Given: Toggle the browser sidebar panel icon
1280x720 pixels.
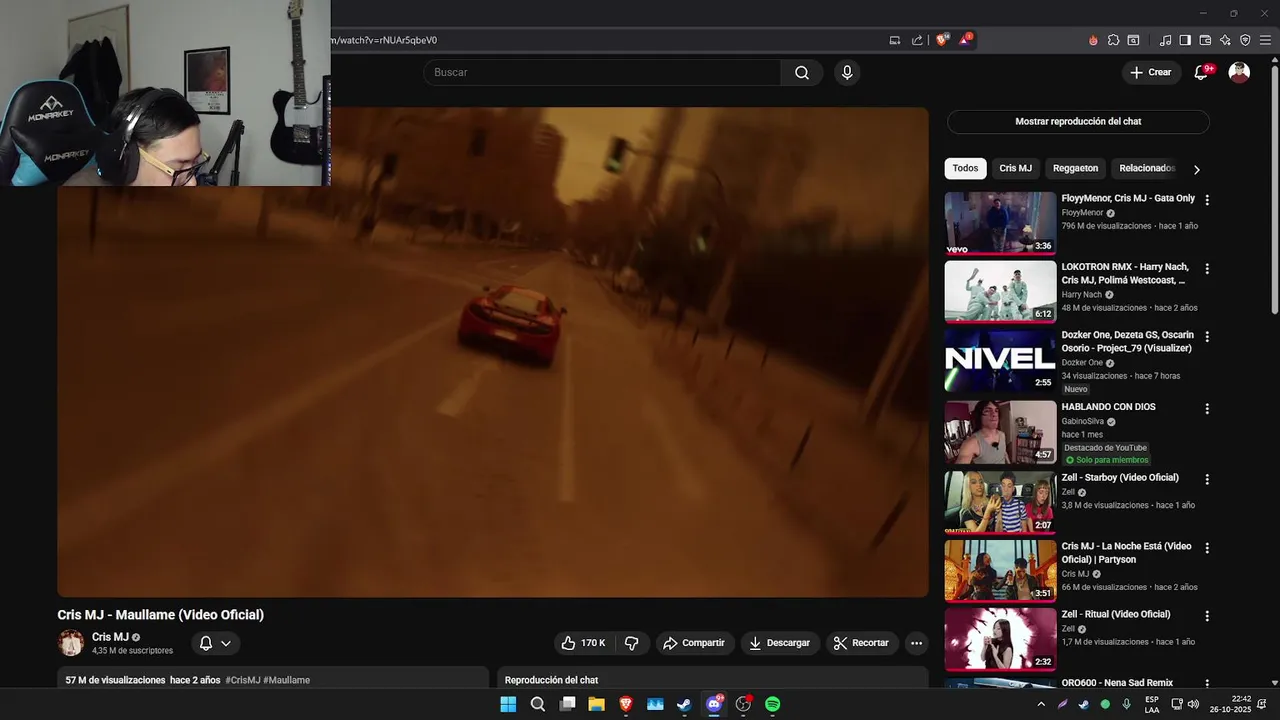Looking at the screenshot, I should tap(1185, 40).
